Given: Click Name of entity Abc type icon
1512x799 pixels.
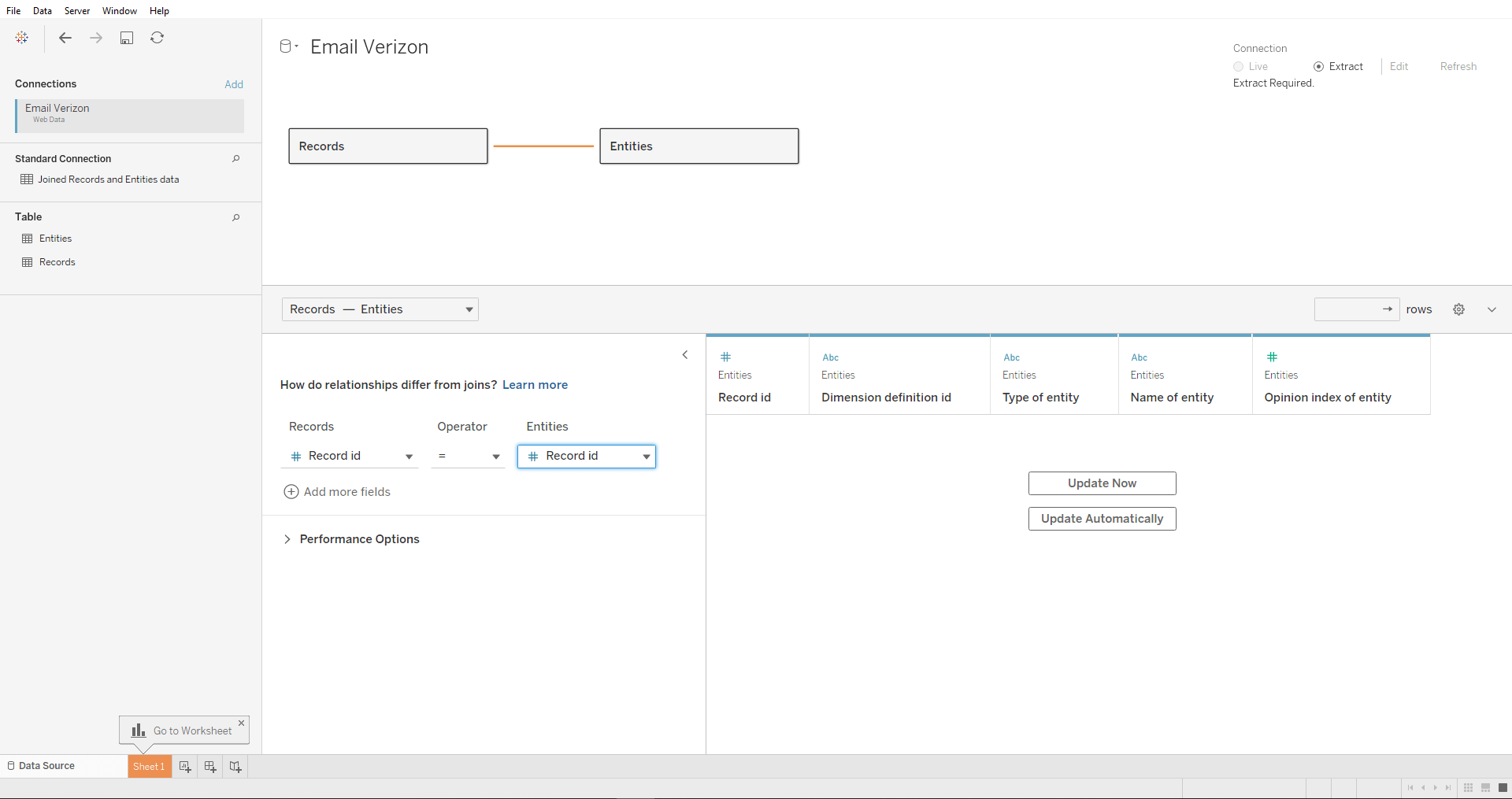Looking at the screenshot, I should (1140, 357).
